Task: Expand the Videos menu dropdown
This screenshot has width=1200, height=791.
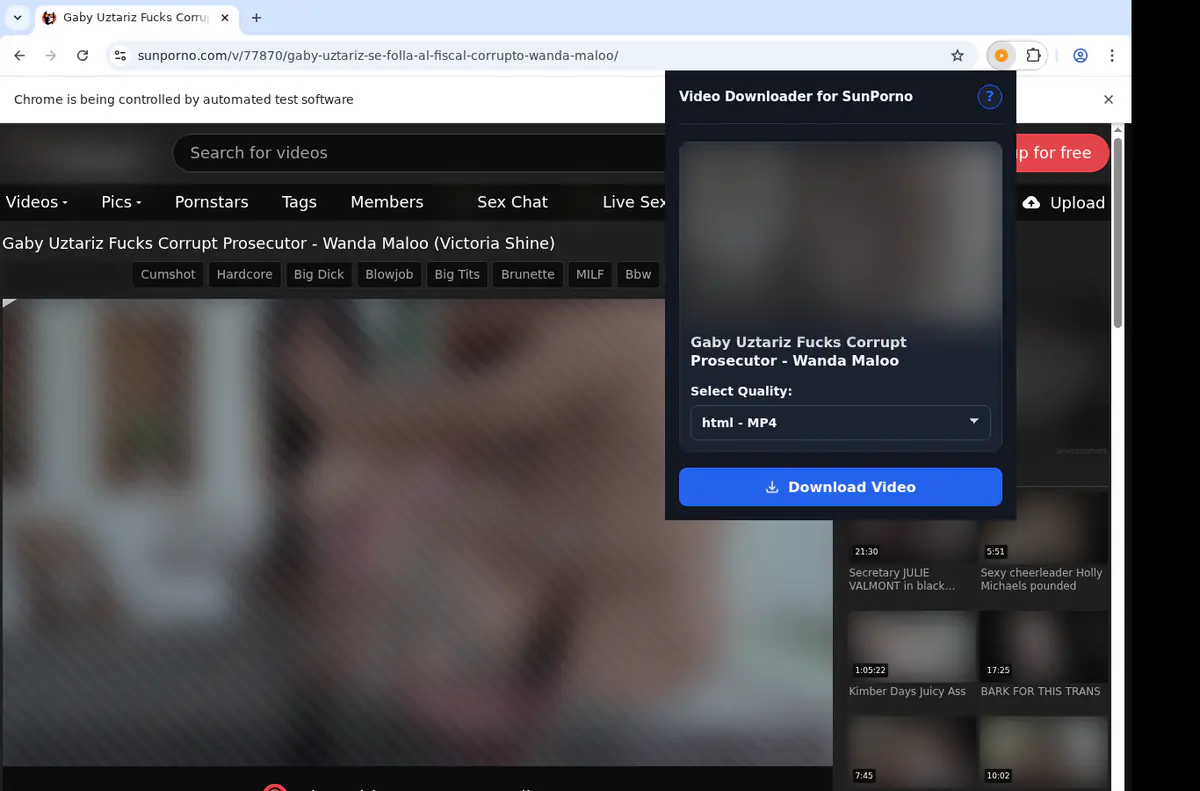Action: click(37, 202)
